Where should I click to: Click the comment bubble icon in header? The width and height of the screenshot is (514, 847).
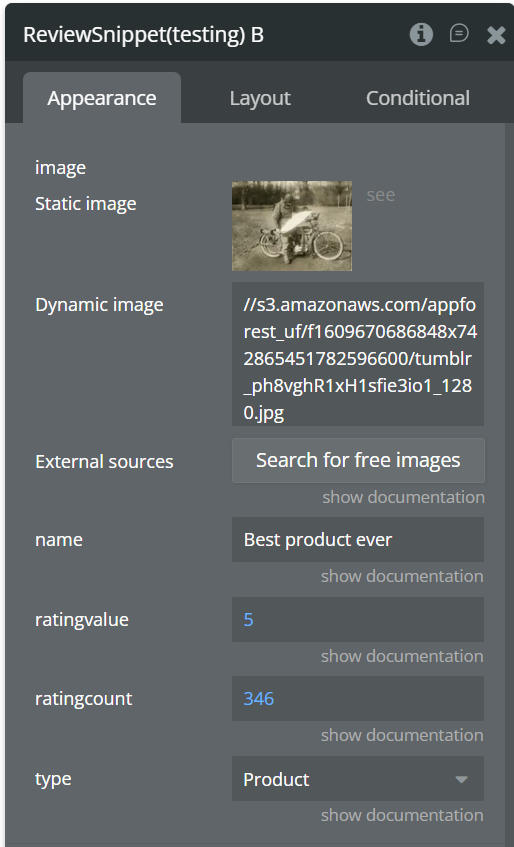pos(459,34)
